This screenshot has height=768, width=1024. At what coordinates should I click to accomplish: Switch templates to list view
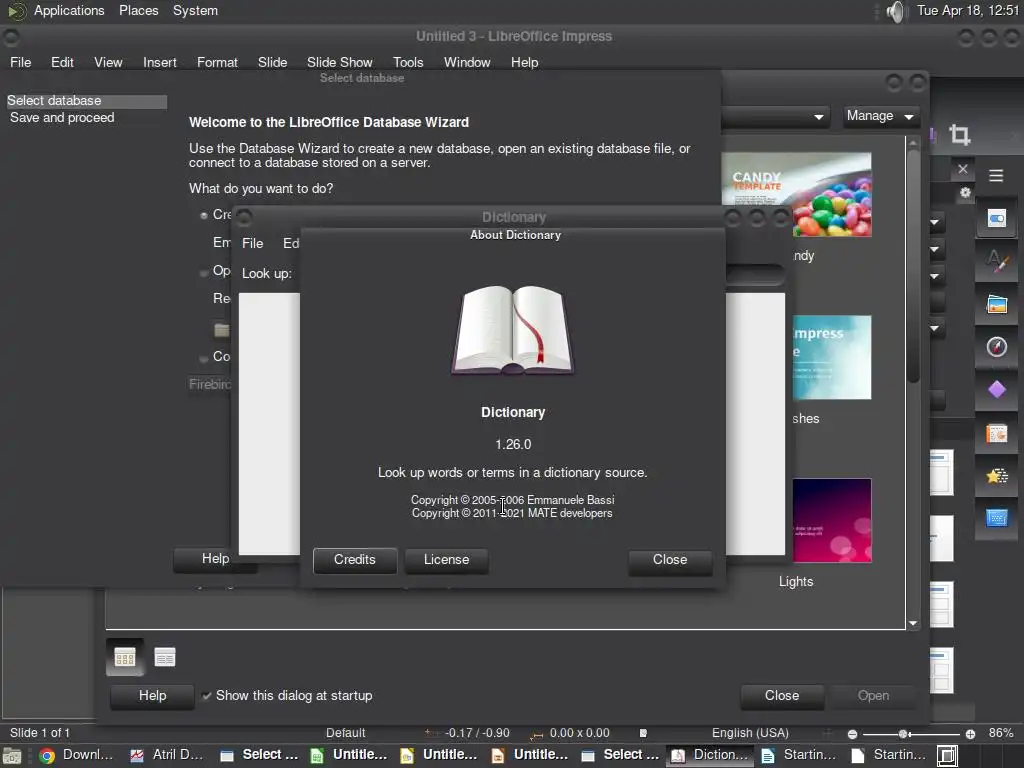(165, 656)
